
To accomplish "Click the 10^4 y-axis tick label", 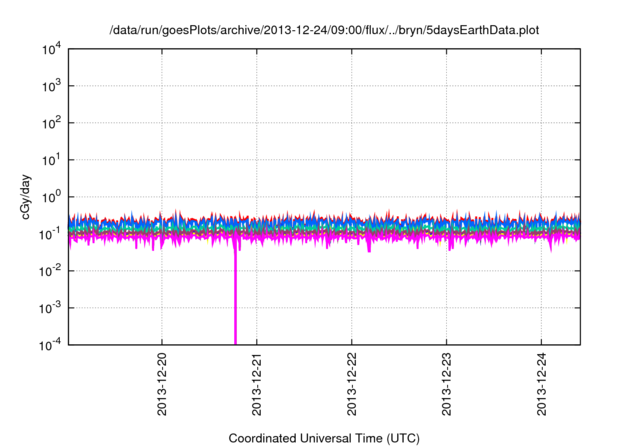I will pos(51,49).
